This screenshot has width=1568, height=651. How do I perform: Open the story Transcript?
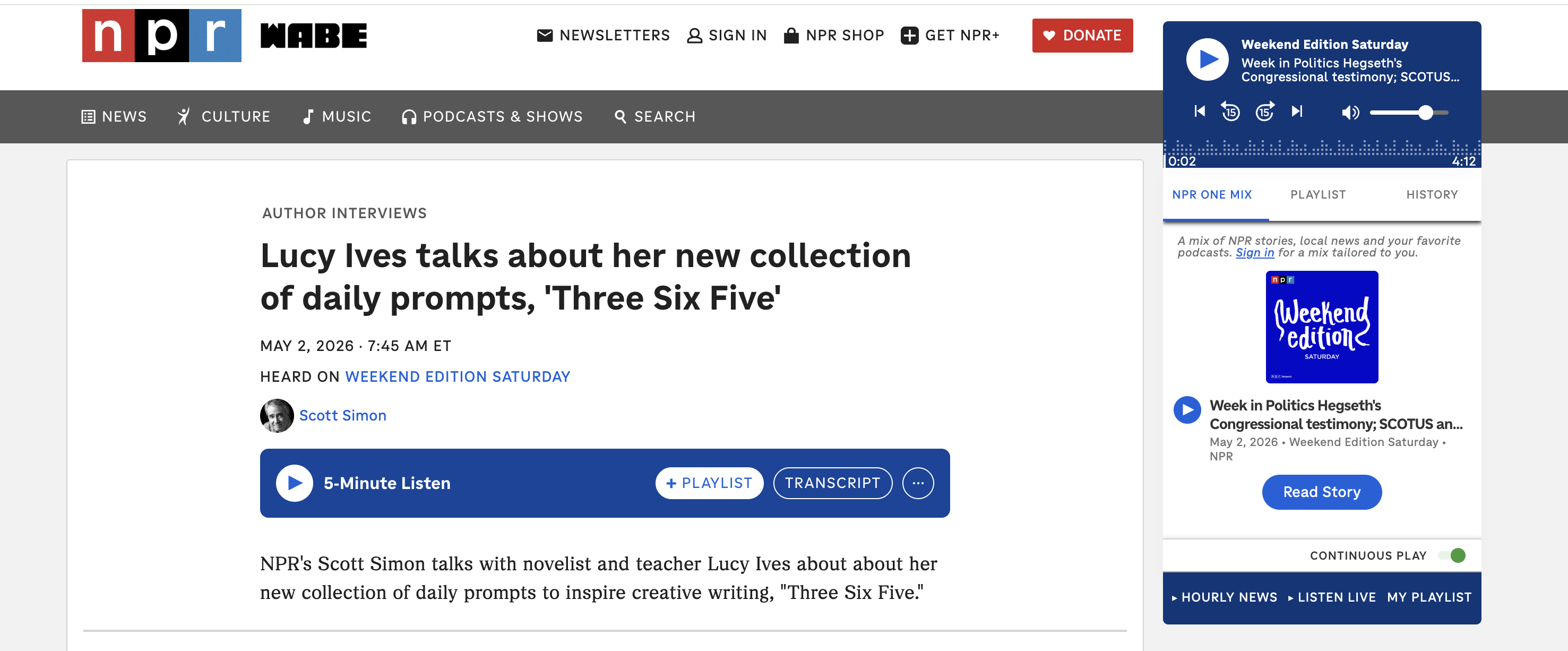coord(832,483)
